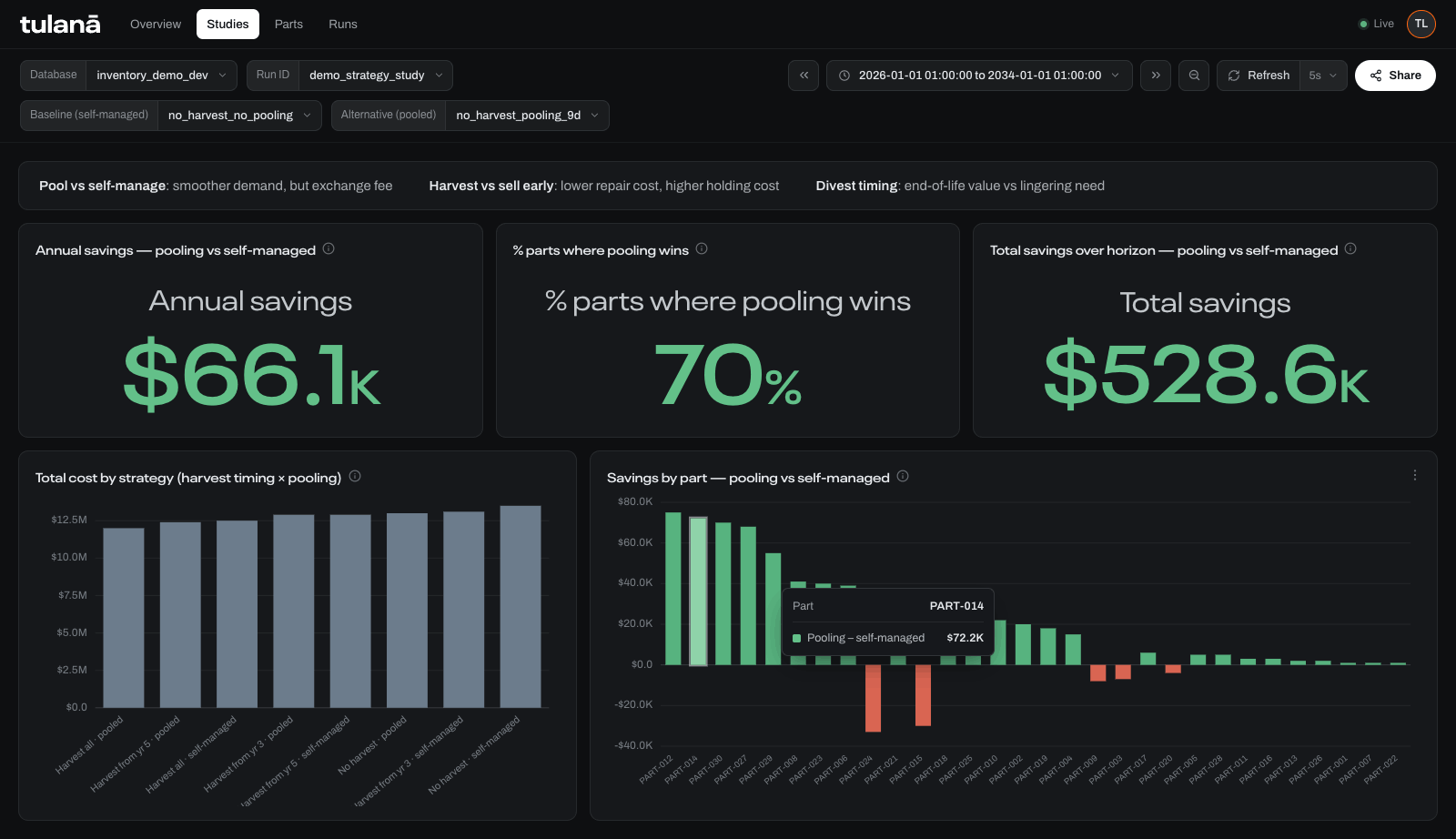Viewport: 1456px width, 839px height.
Task: Click the $66.1K annual savings value
Action: point(251,374)
